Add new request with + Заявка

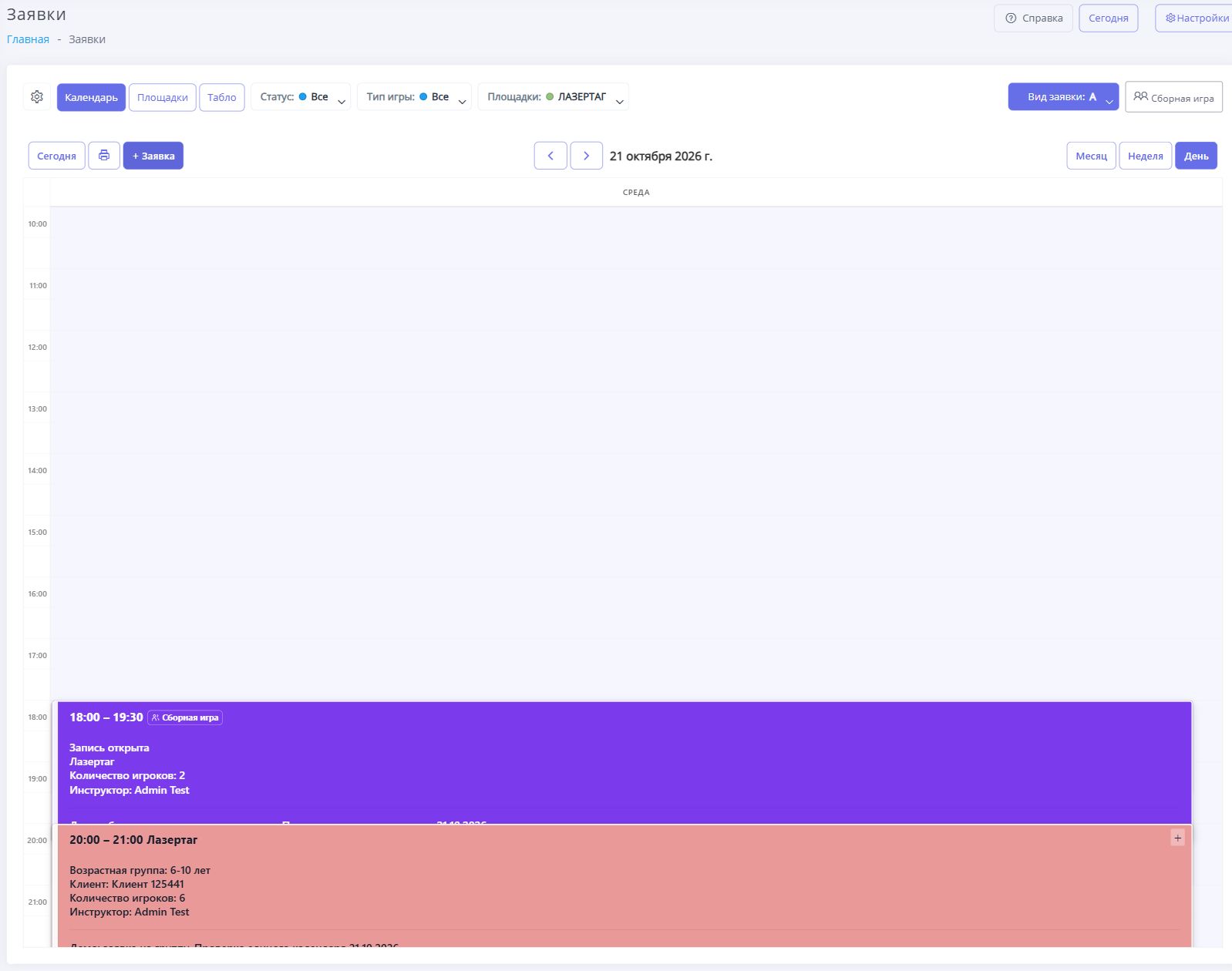point(153,156)
